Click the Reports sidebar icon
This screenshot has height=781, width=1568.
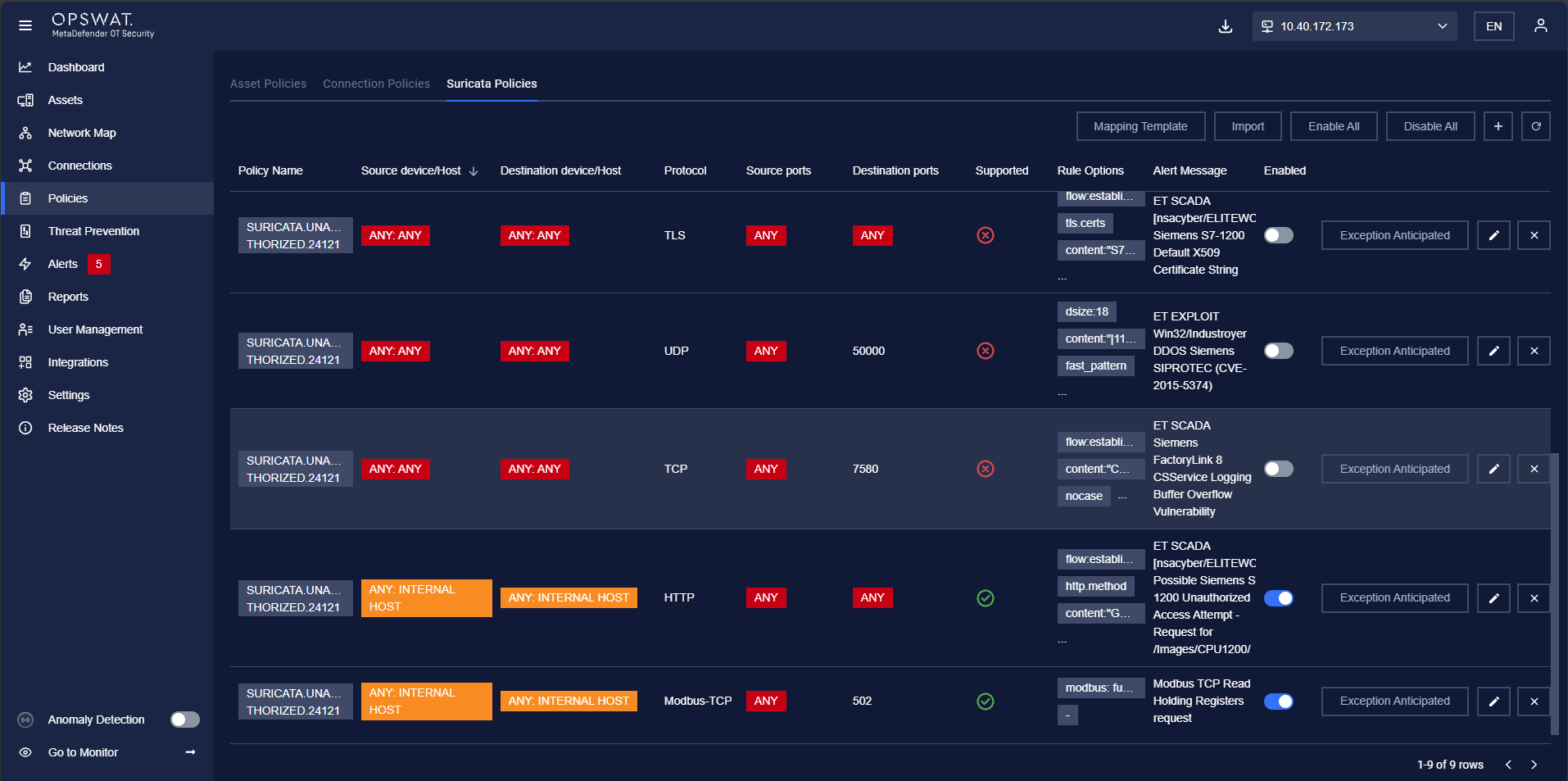25,297
